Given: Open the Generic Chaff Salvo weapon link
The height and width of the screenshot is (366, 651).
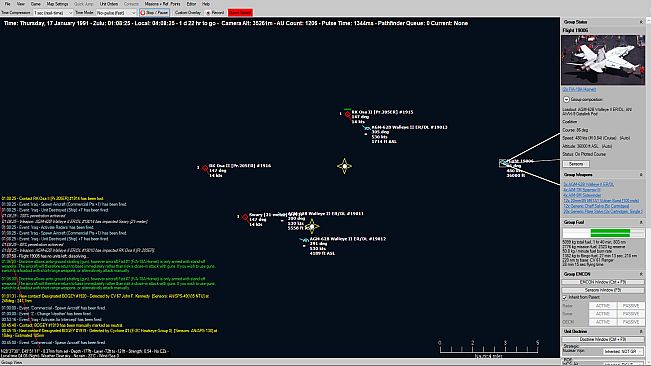Looking at the screenshot, I should [596, 206].
